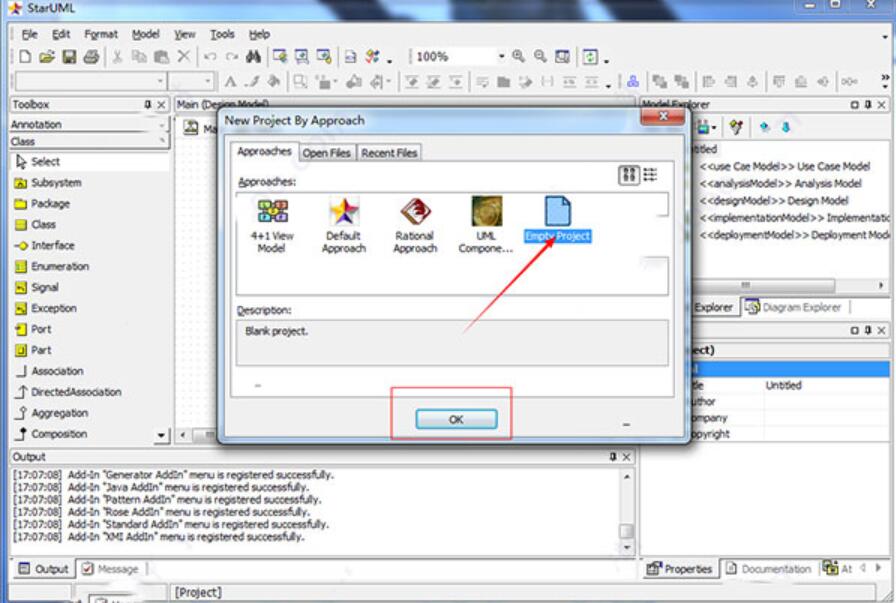Select the Subsystem tool in Toolbox
Image resolution: width=896 pixels, height=603 pixels.
47,183
